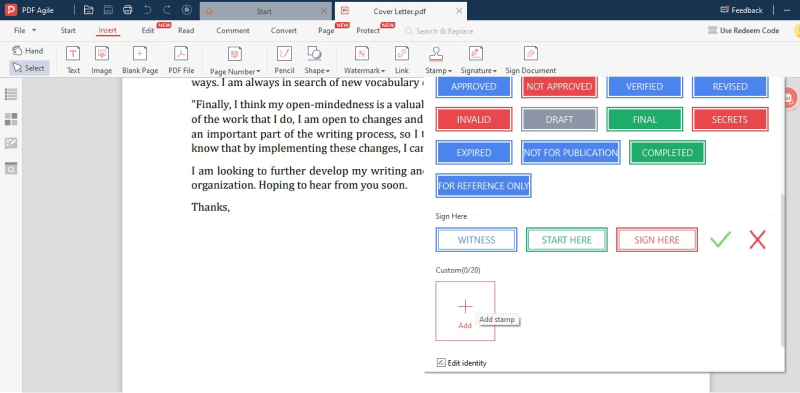This screenshot has width=800, height=393.
Task: Choose the REVISED stamp
Action: pyautogui.click(x=730, y=86)
